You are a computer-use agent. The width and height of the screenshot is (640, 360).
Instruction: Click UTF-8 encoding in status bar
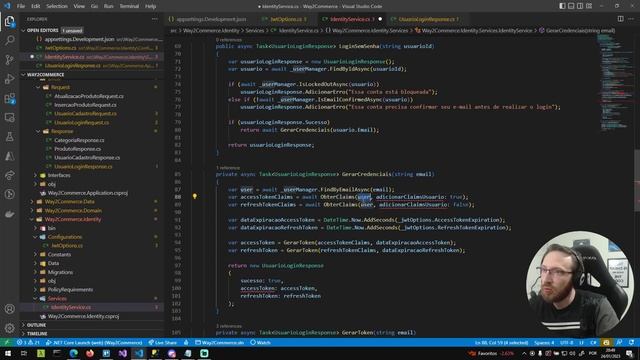[567, 342]
